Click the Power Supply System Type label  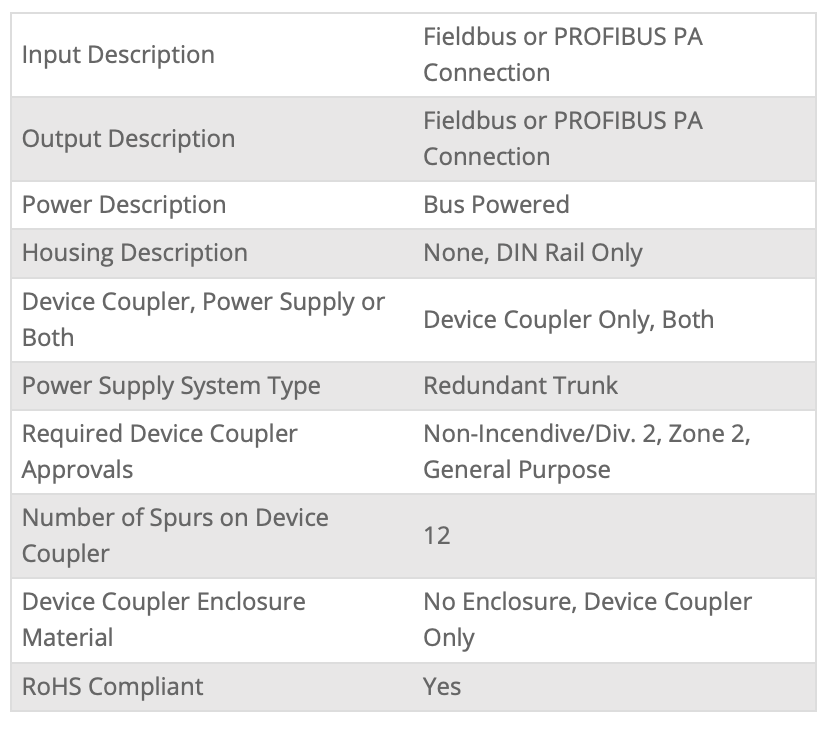[x=171, y=386]
